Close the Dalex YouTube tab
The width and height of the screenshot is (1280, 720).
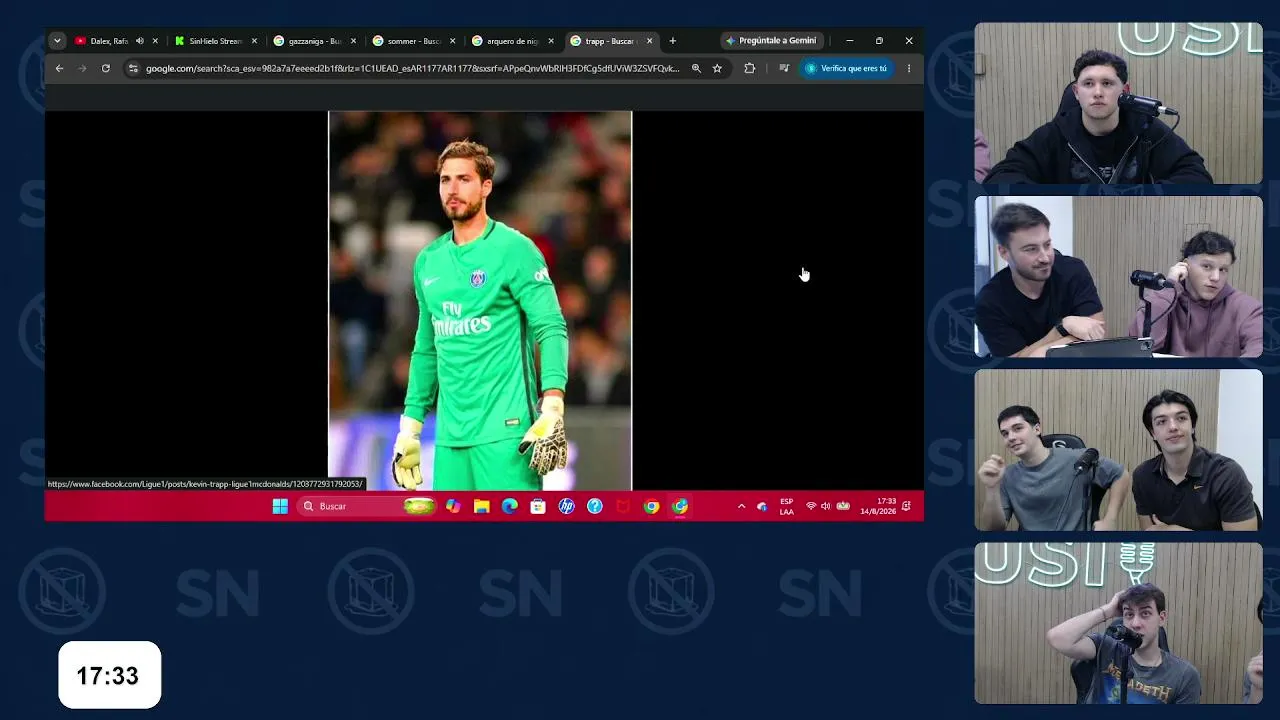pos(155,41)
